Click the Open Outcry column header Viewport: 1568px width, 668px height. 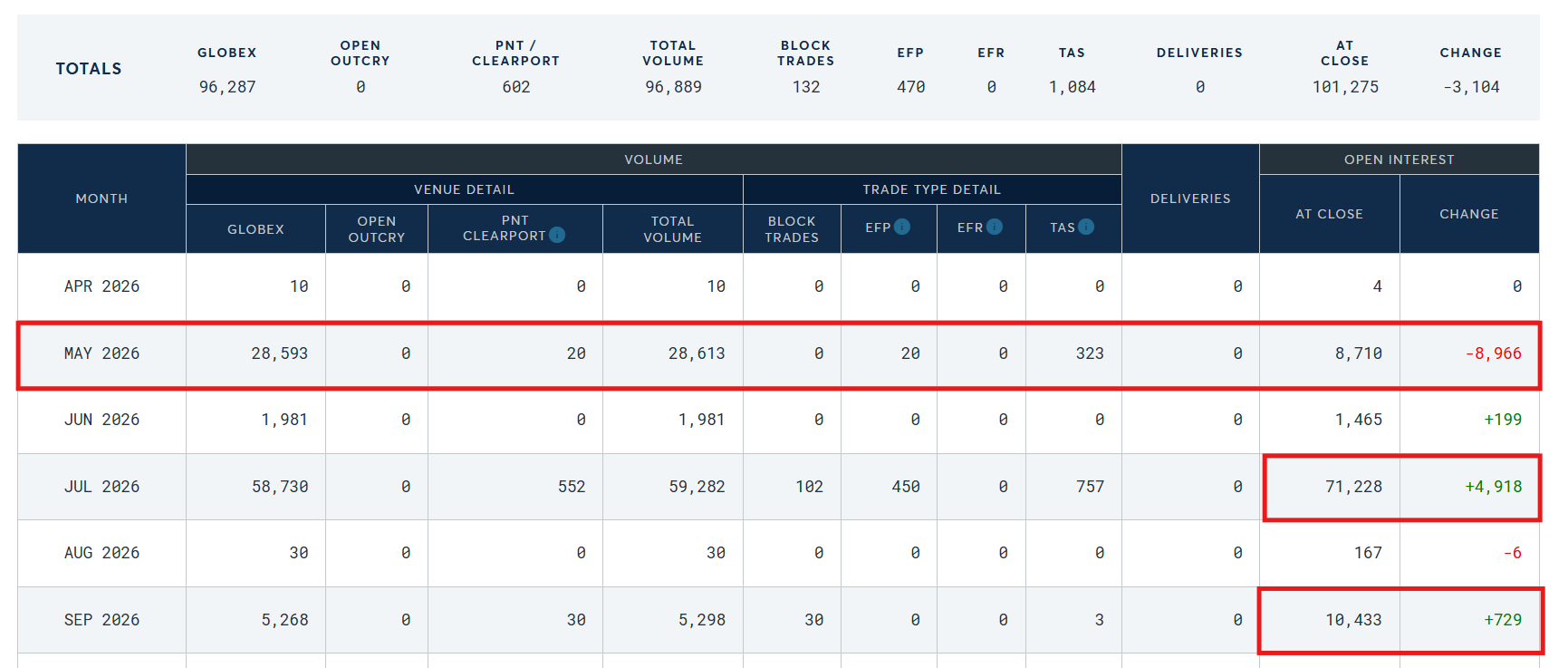pos(376,229)
